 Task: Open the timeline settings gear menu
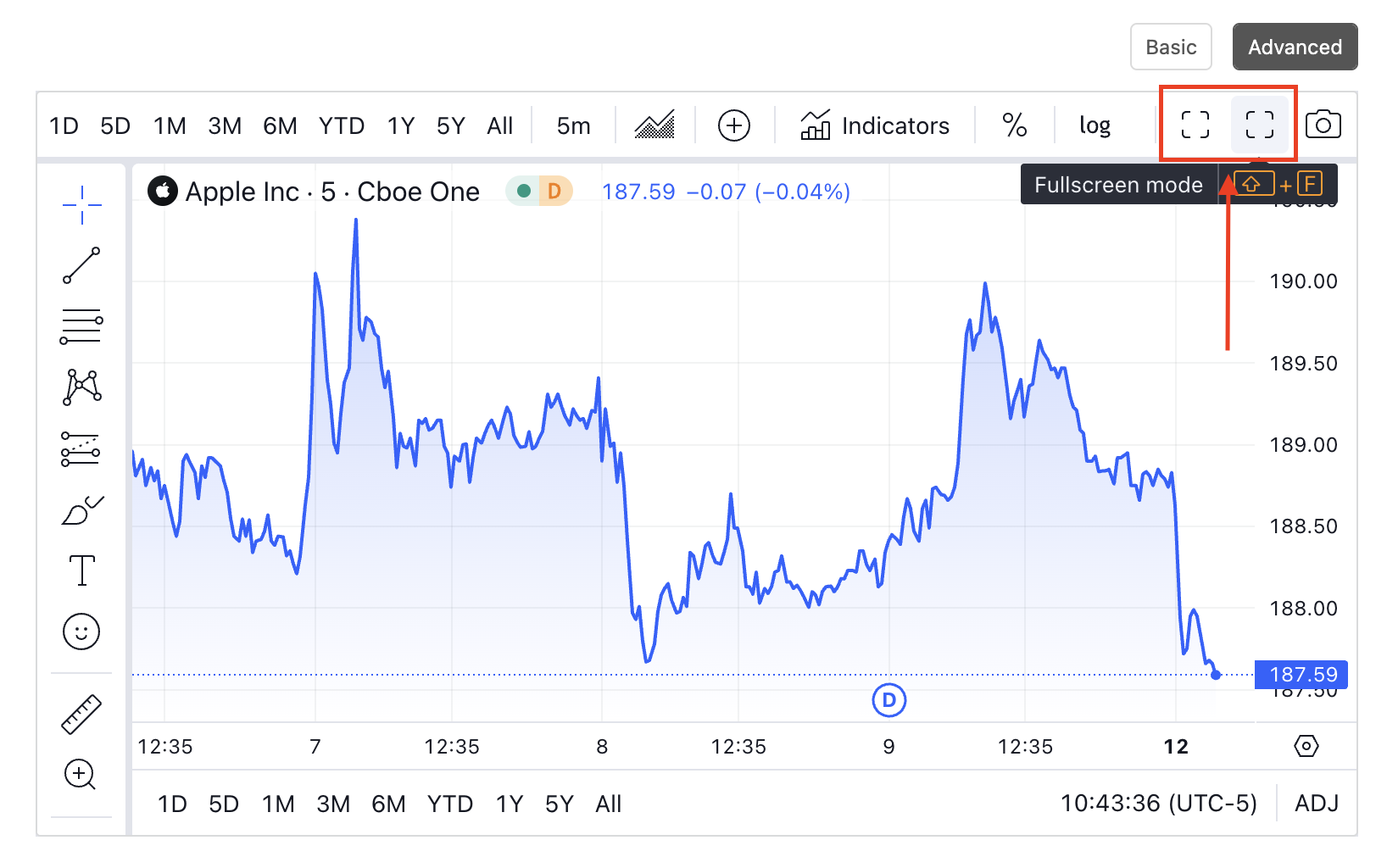1306,747
